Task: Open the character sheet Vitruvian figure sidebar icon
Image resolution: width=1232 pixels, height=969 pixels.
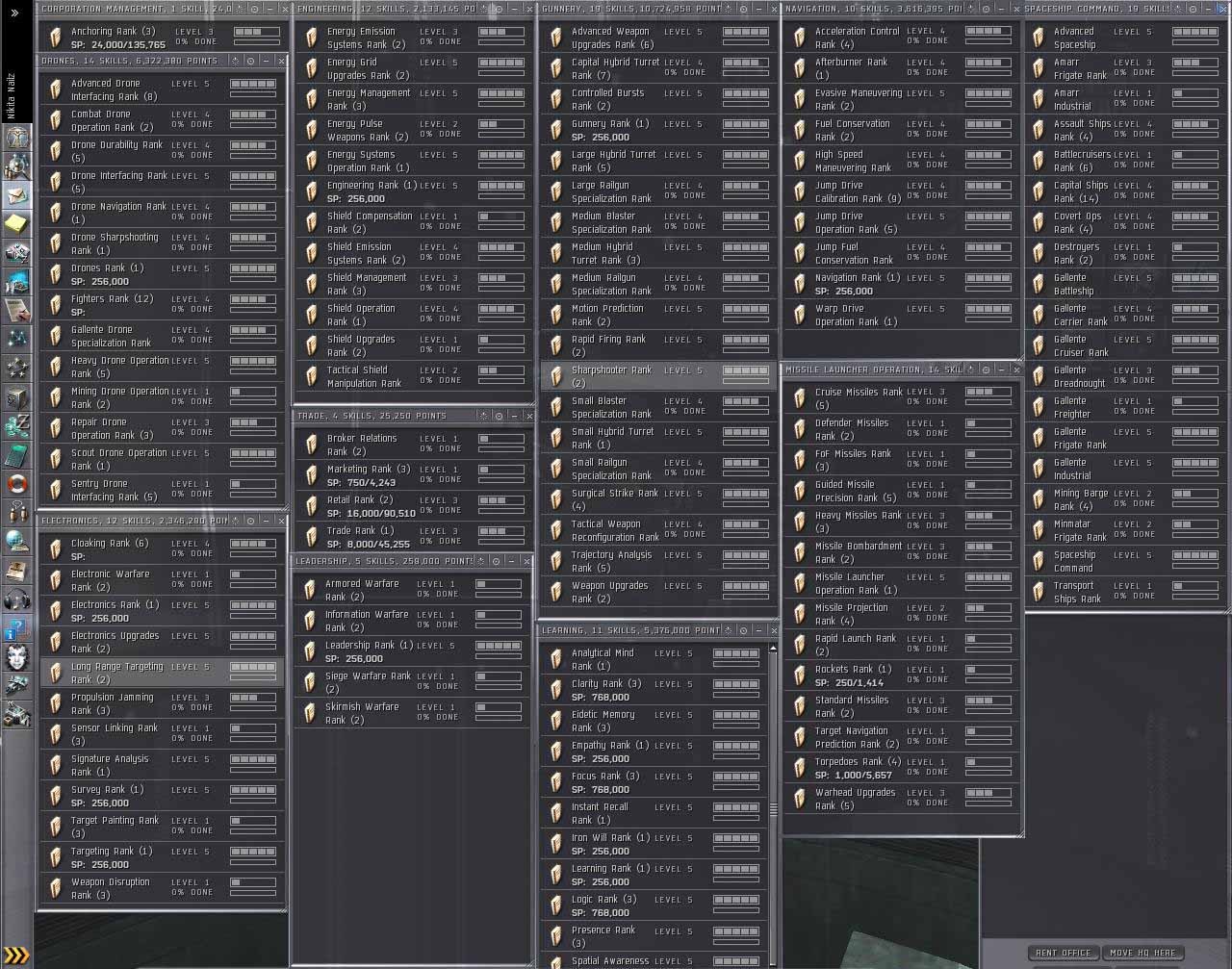Action: (x=16, y=137)
